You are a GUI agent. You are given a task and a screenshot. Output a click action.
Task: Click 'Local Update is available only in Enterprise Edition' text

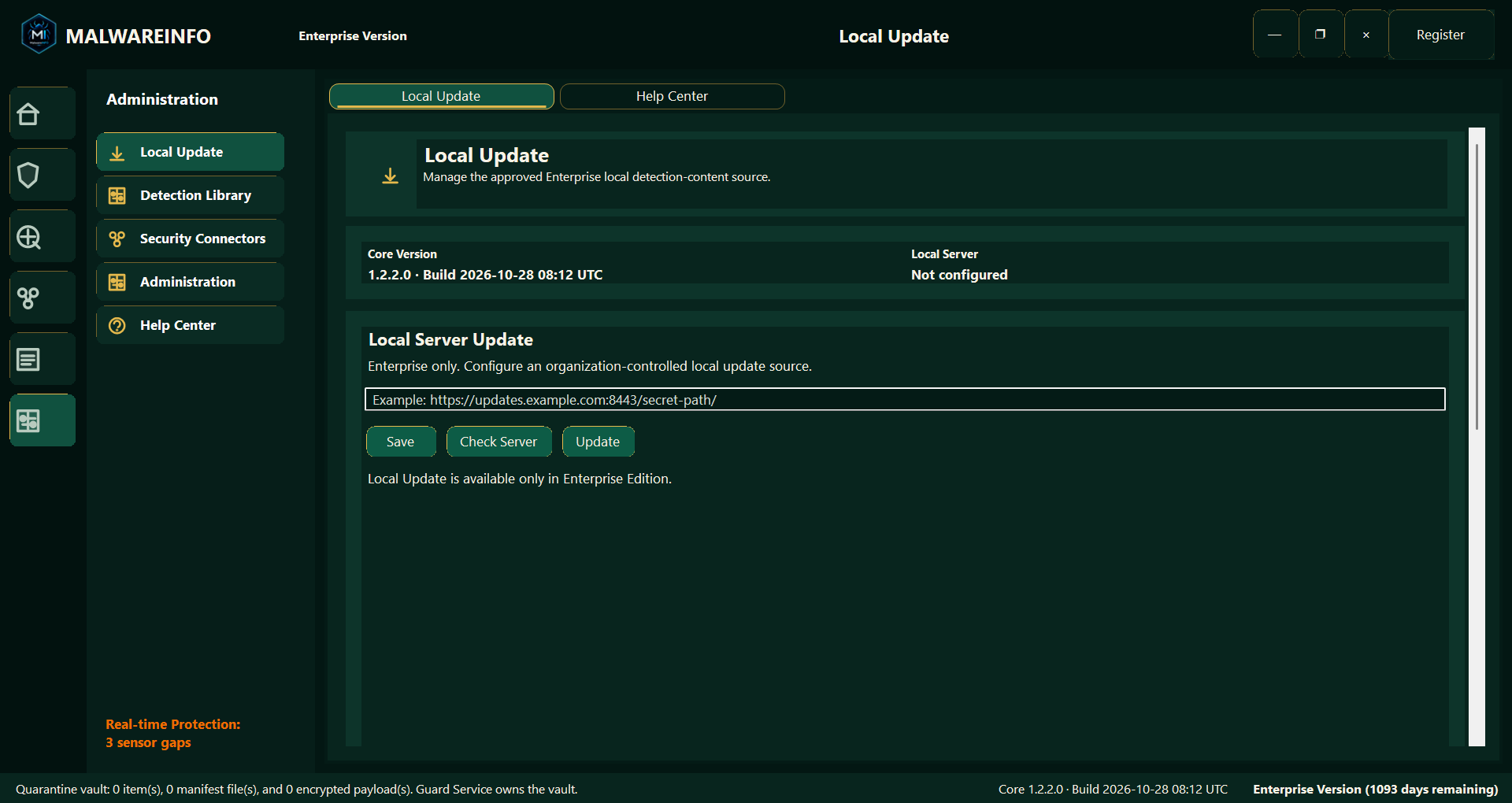pyautogui.click(x=520, y=479)
